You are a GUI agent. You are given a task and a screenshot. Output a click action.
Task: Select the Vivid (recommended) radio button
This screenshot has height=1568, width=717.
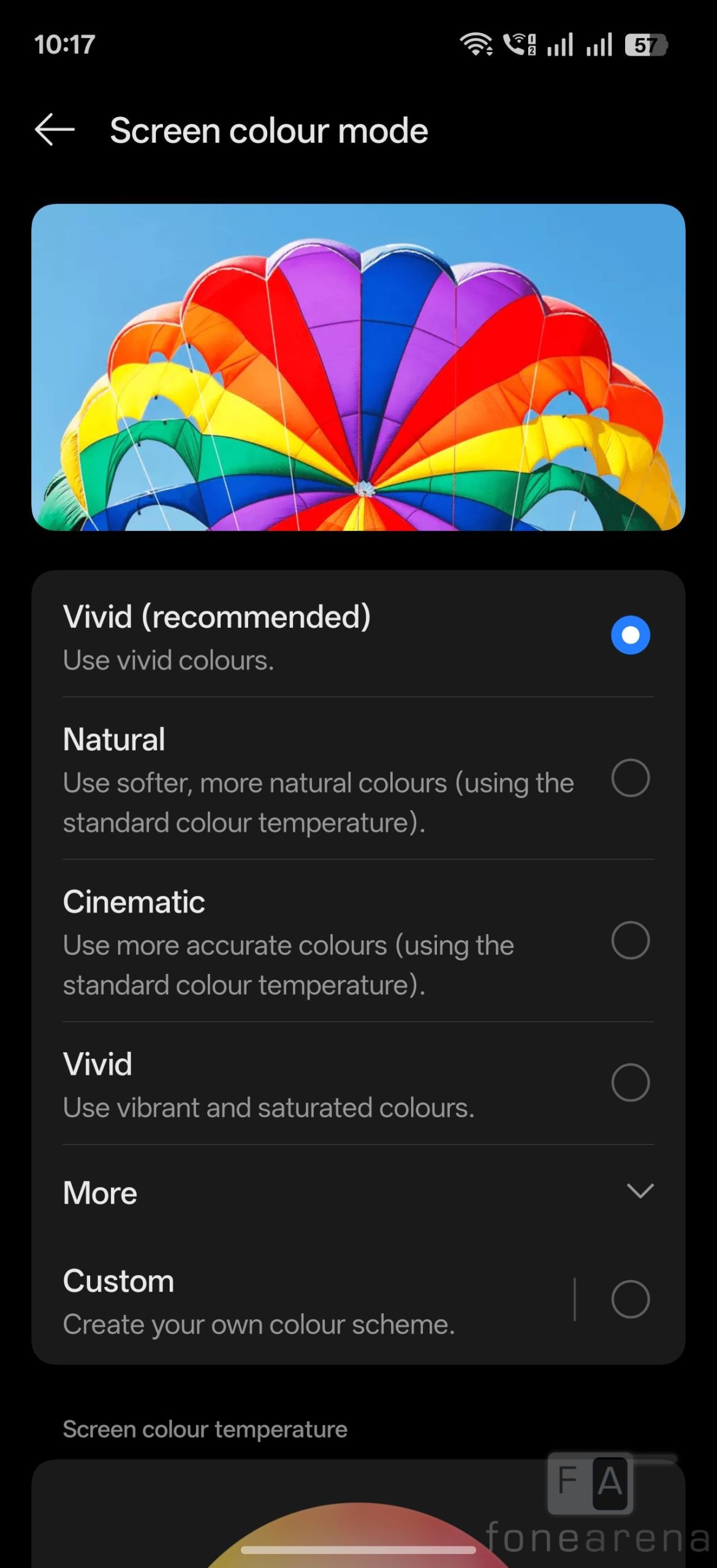point(630,635)
